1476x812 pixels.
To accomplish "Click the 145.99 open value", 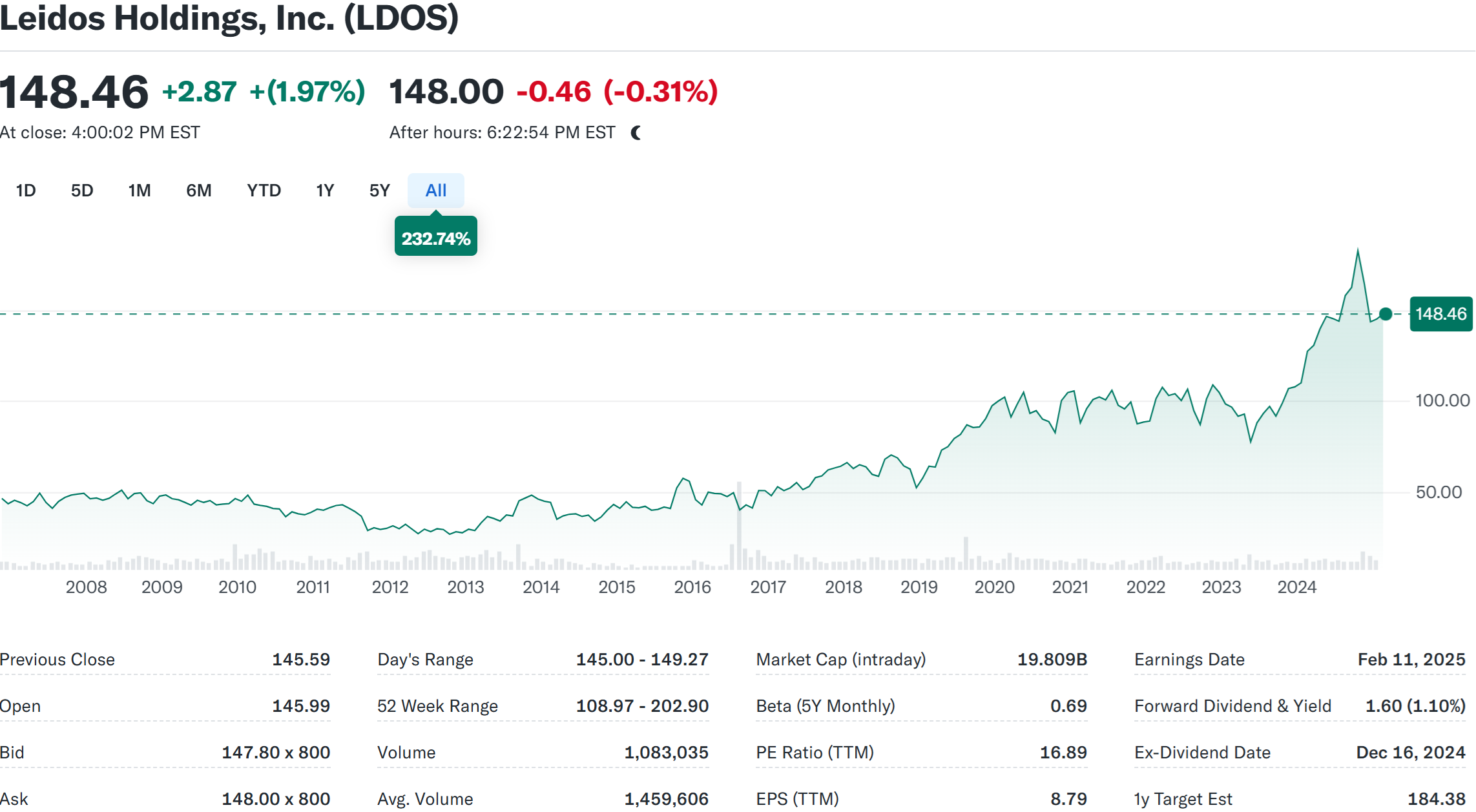I will [x=301, y=706].
